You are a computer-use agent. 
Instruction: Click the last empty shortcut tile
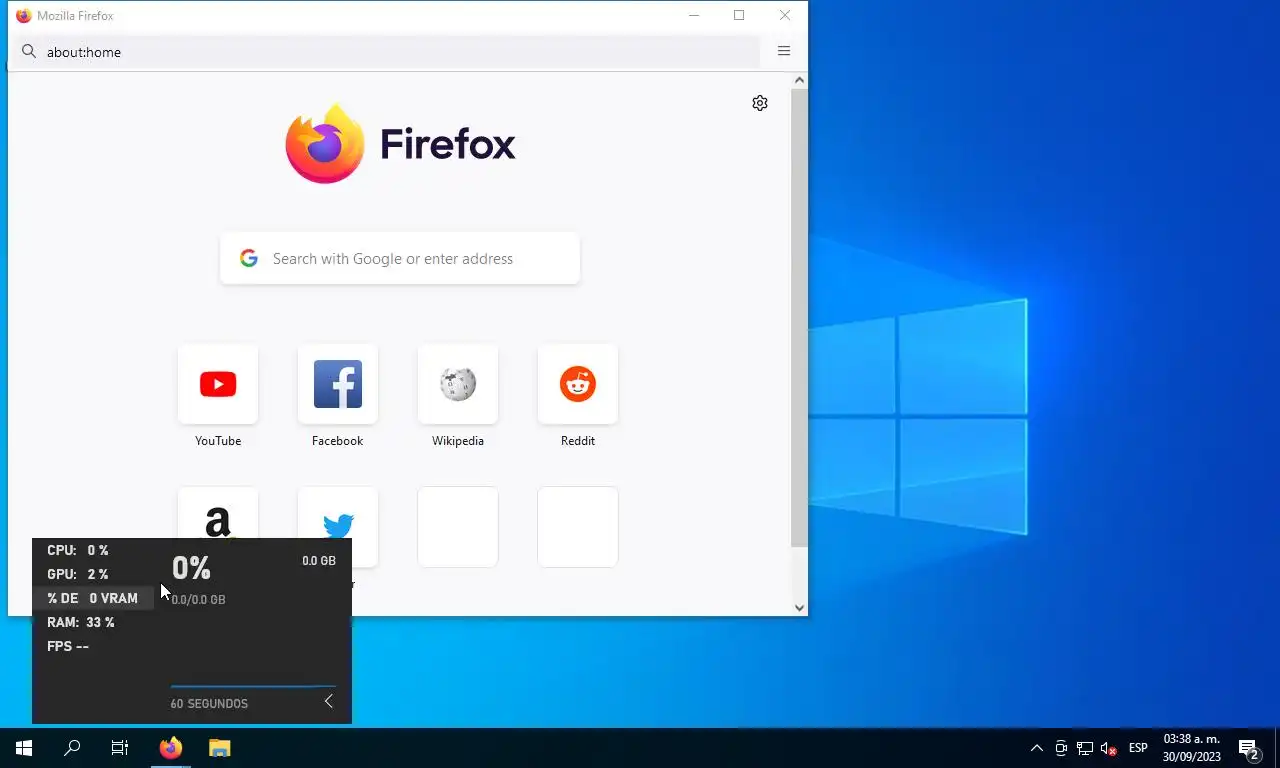[578, 526]
